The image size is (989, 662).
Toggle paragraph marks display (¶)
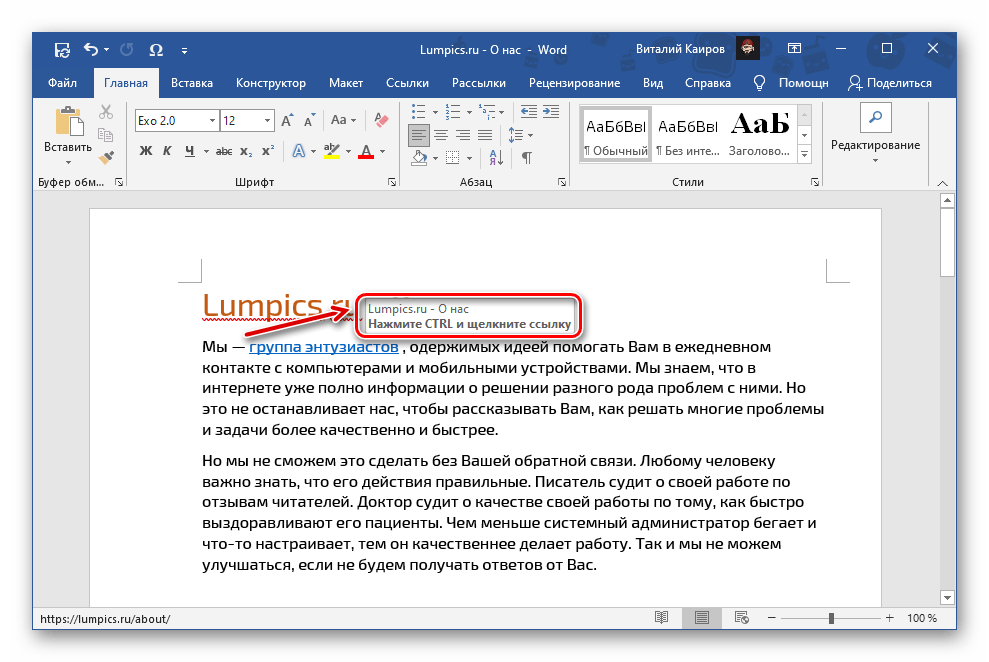click(x=526, y=157)
